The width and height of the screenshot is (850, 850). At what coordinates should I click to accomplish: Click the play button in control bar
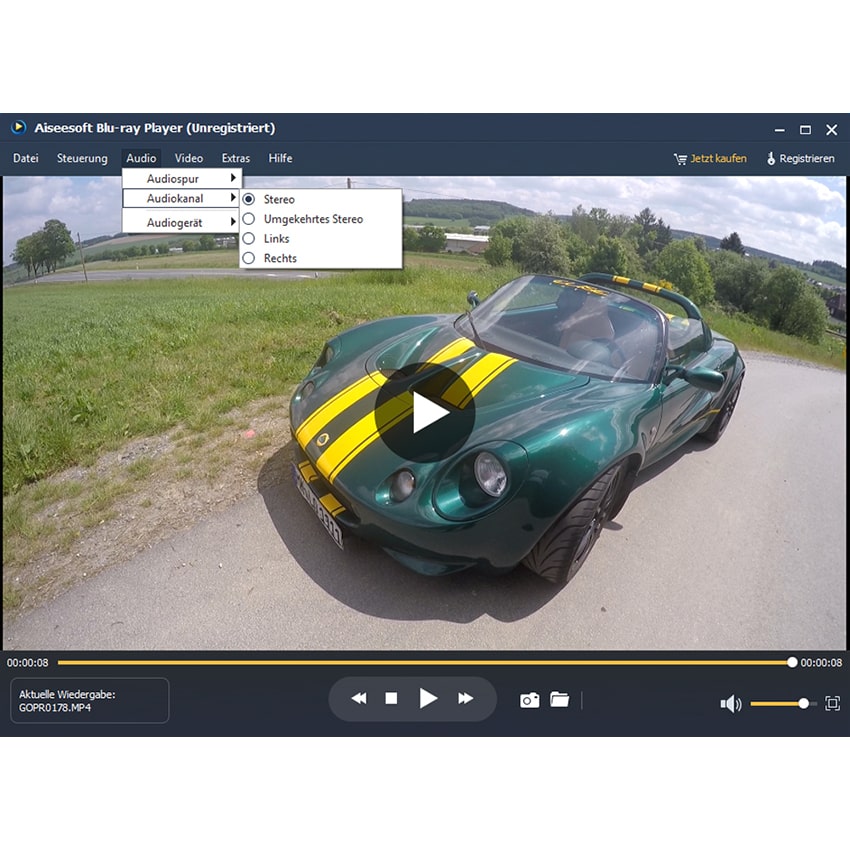(428, 699)
